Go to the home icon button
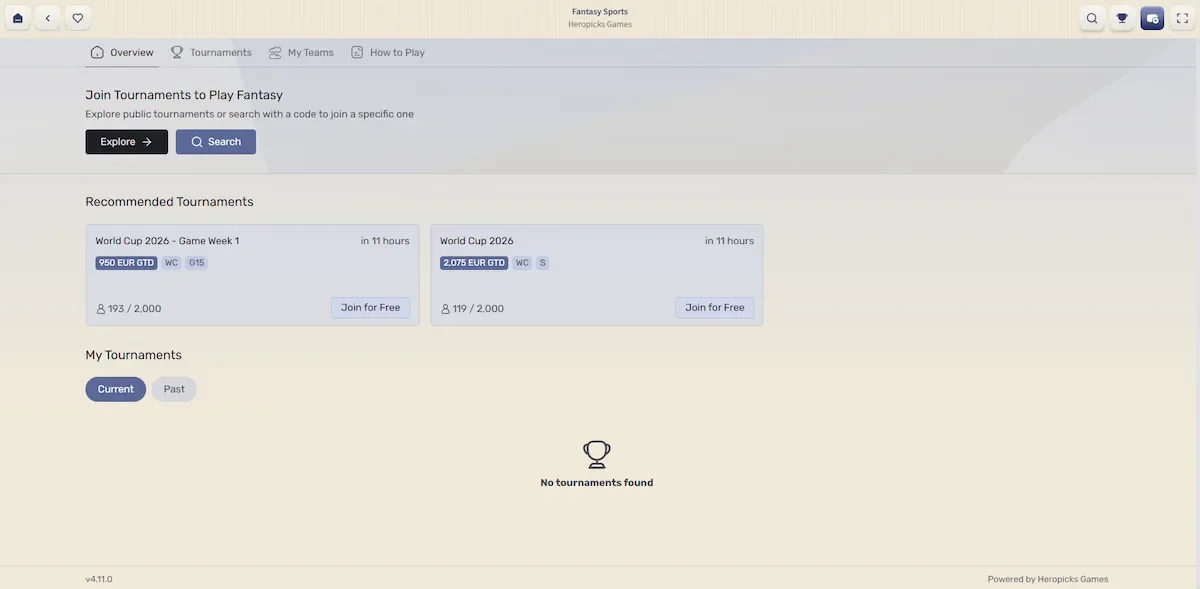 (18, 18)
